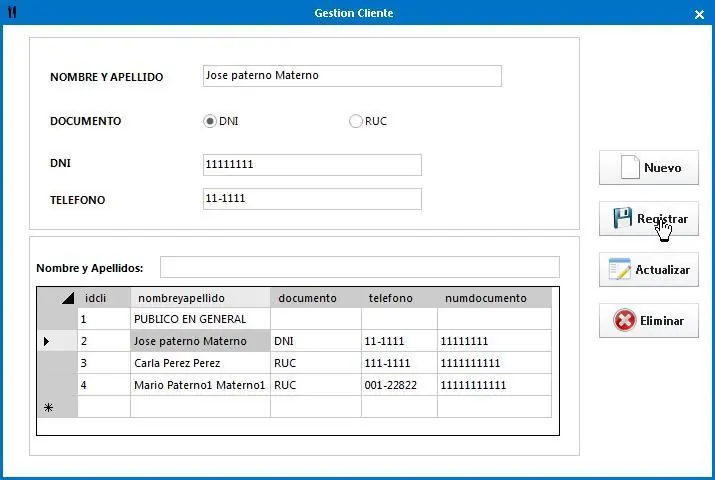
Task: Focus the Telefono input field
Action: point(312,199)
